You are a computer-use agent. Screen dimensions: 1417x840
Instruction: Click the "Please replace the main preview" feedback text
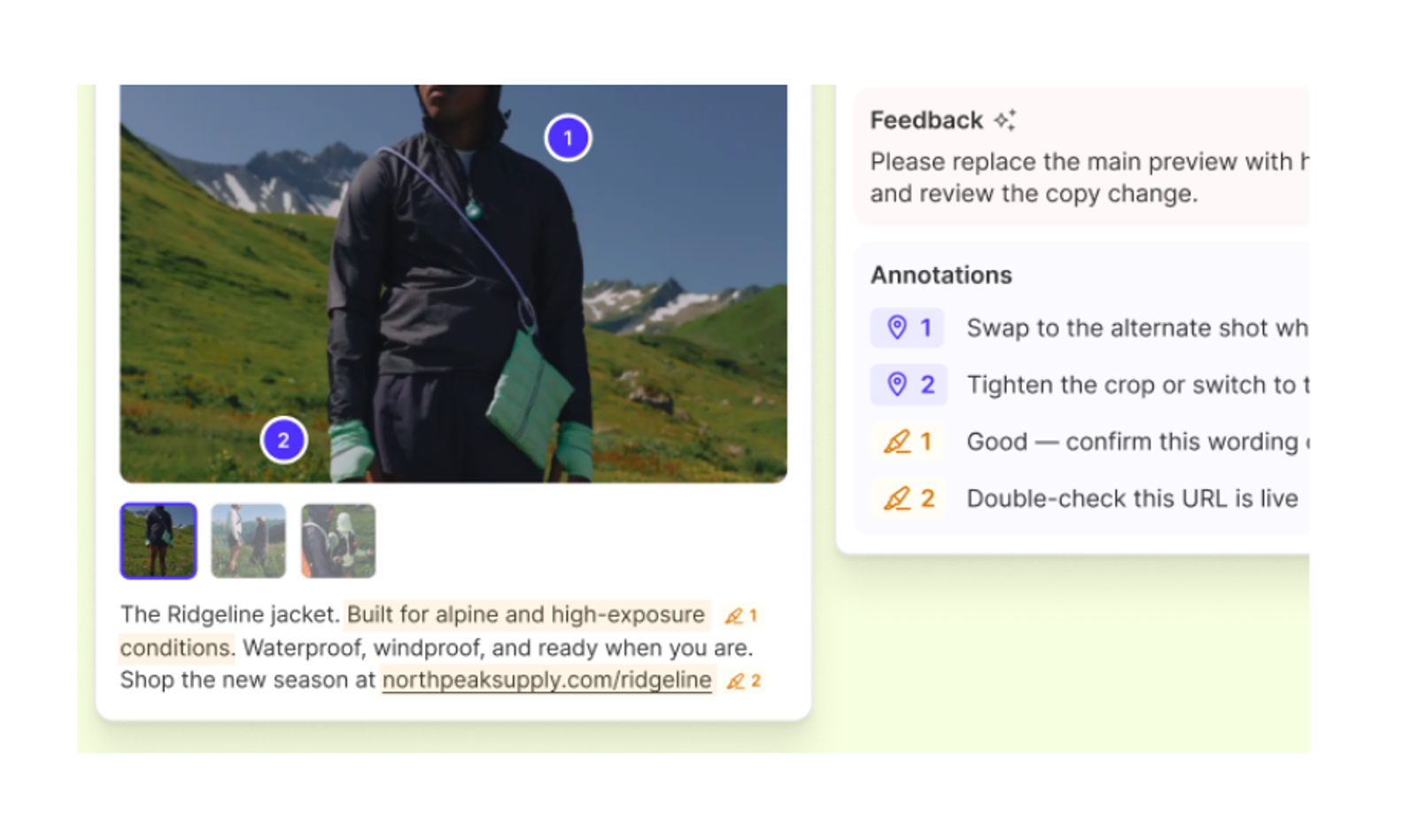pos(1089,177)
